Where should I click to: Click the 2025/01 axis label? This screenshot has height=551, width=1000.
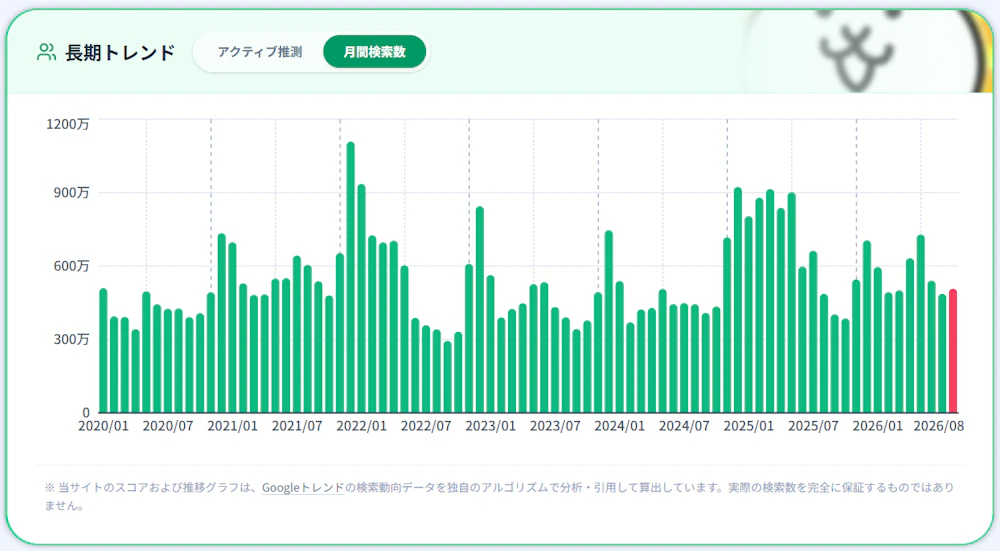tap(749, 426)
